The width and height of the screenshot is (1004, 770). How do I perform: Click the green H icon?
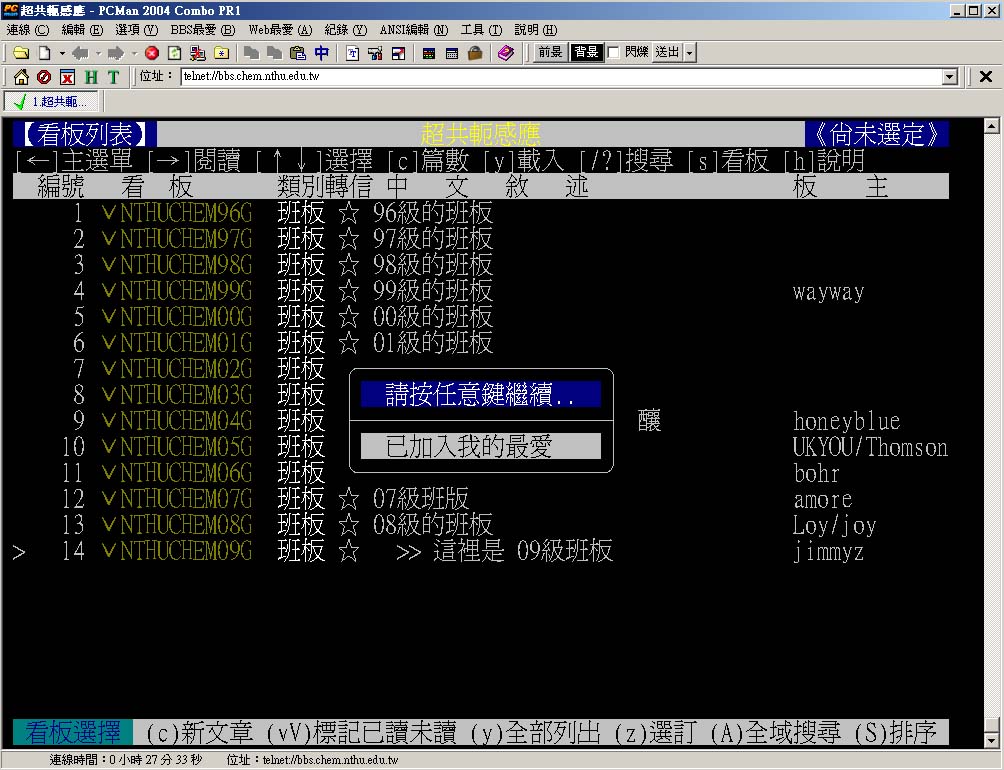click(91, 77)
